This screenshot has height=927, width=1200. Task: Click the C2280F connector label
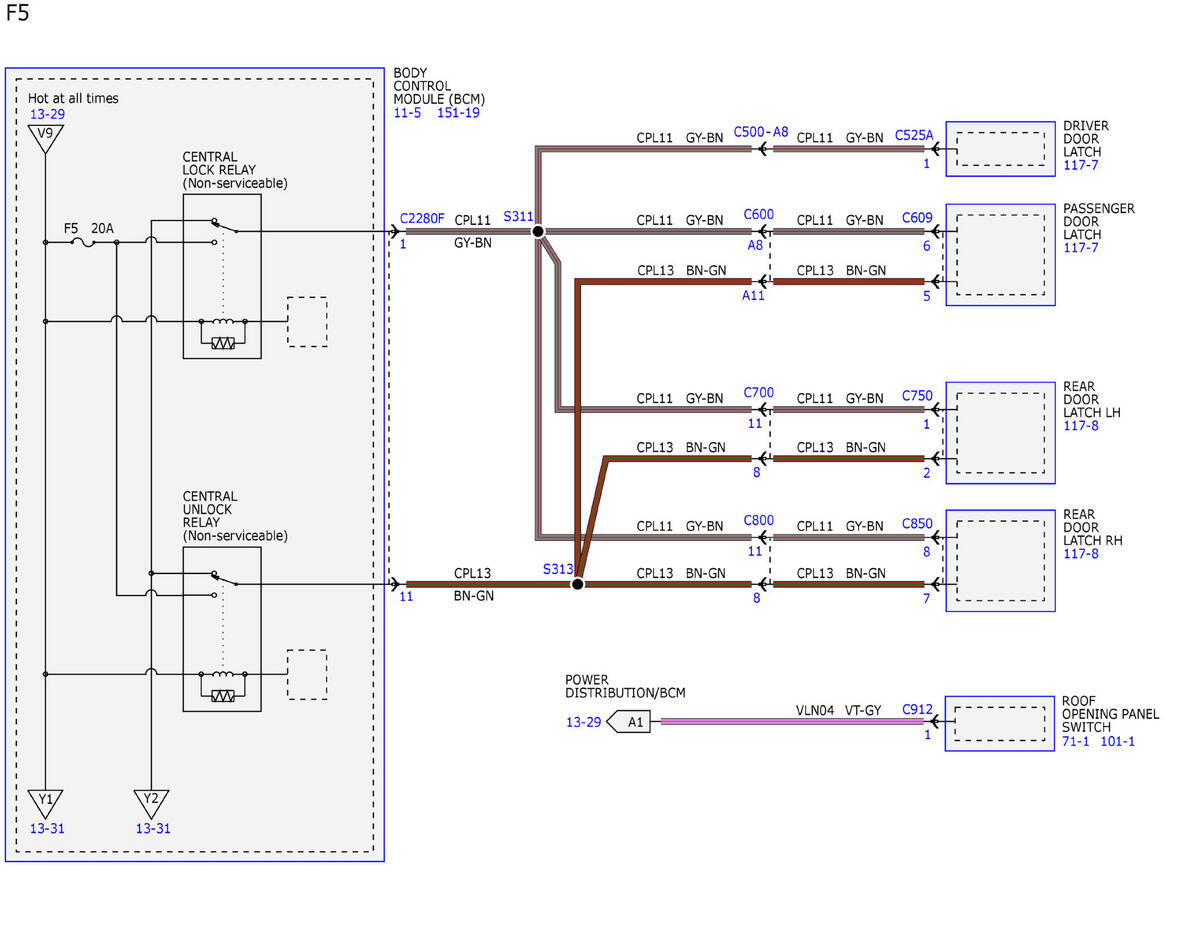click(x=422, y=218)
